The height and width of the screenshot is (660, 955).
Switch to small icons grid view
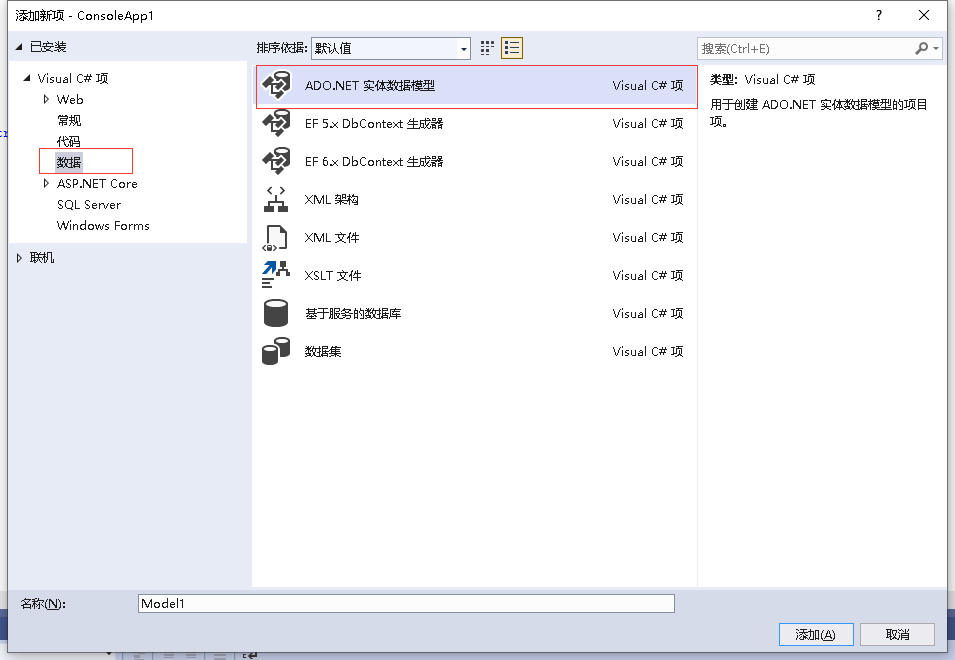(x=487, y=48)
